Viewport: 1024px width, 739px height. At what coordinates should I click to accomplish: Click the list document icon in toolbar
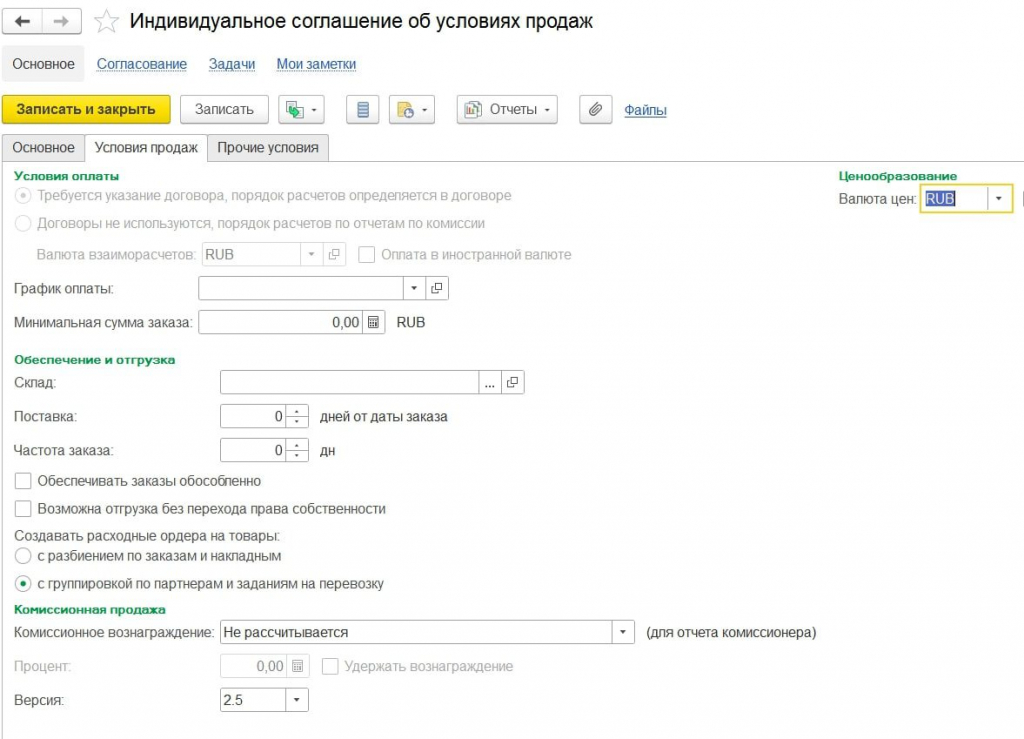pyautogui.click(x=362, y=110)
